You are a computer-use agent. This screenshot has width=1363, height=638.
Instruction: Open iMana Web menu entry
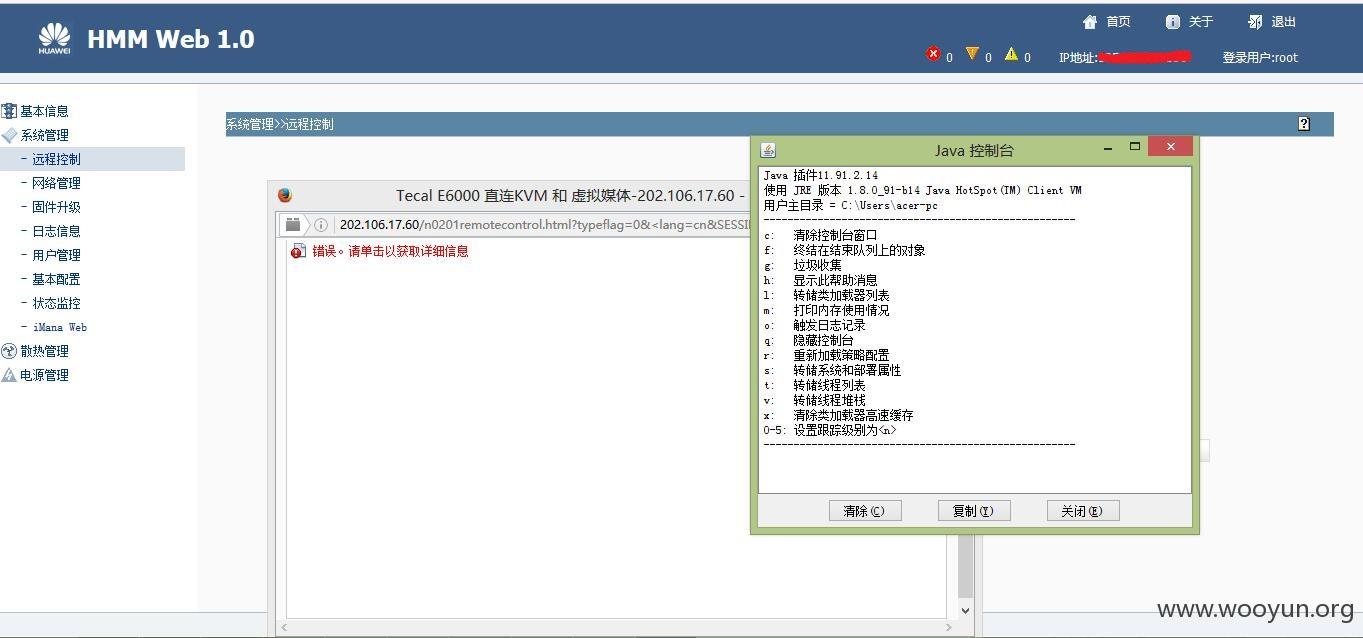[x=60, y=327]
